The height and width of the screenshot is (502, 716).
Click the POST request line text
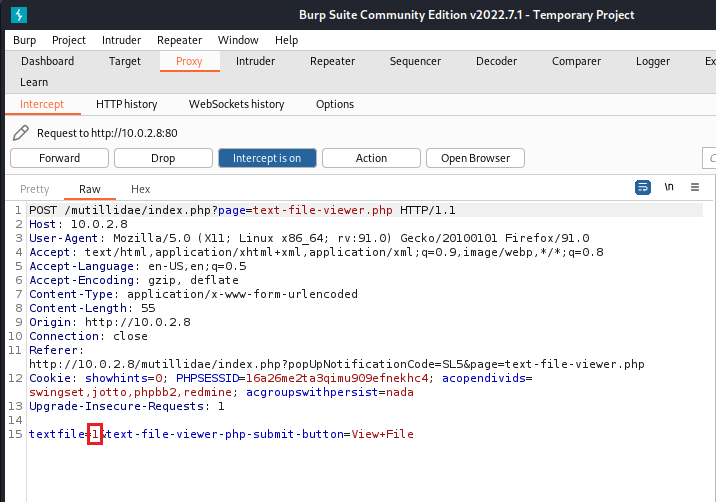tap(242, 210)
